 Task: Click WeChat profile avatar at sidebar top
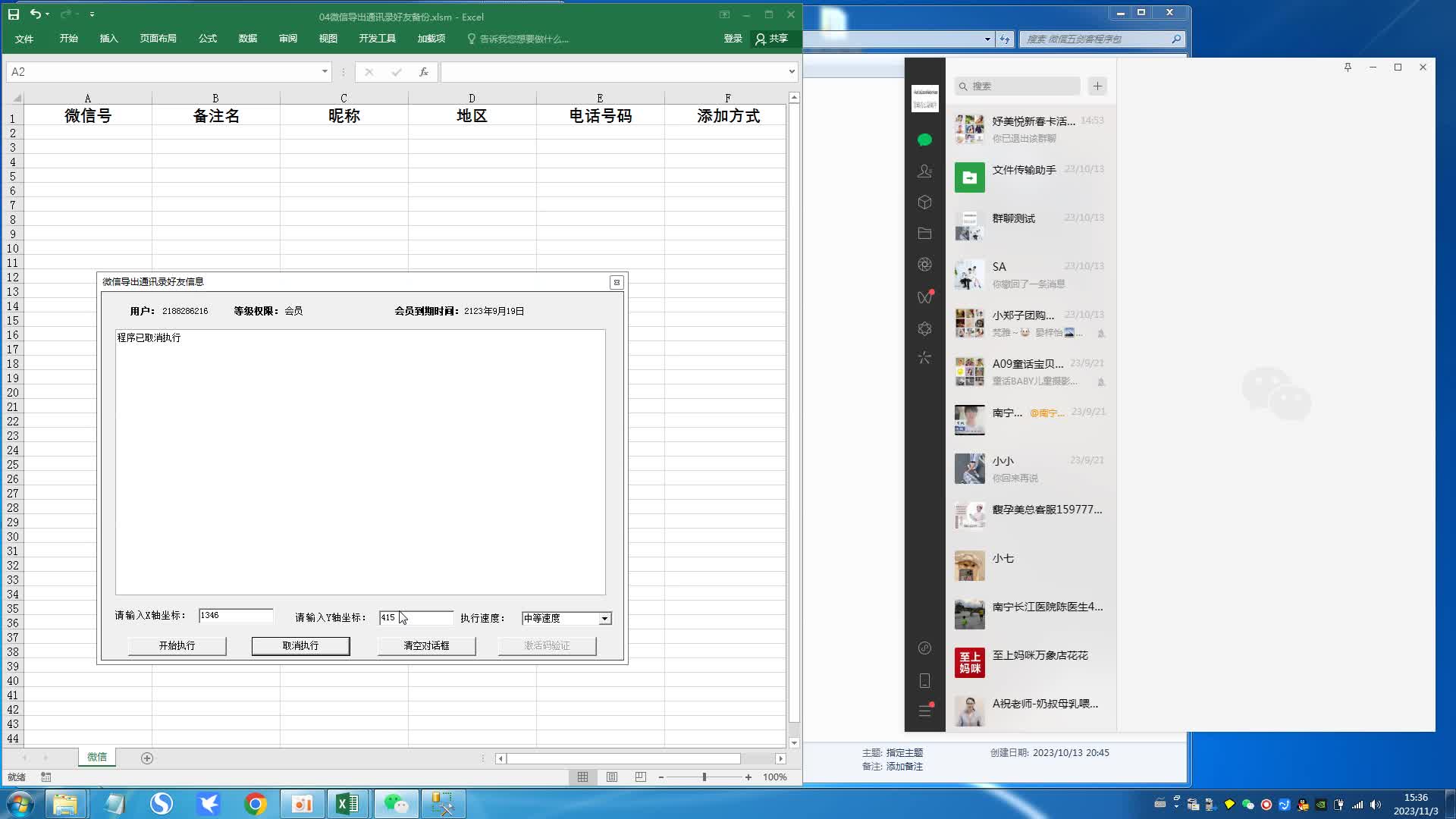[x=924, y=98]
